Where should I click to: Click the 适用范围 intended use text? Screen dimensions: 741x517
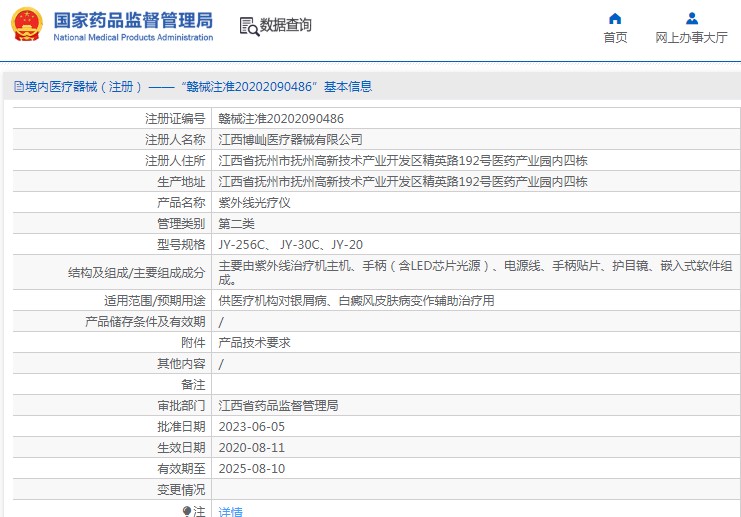click(x=356, y=301)
